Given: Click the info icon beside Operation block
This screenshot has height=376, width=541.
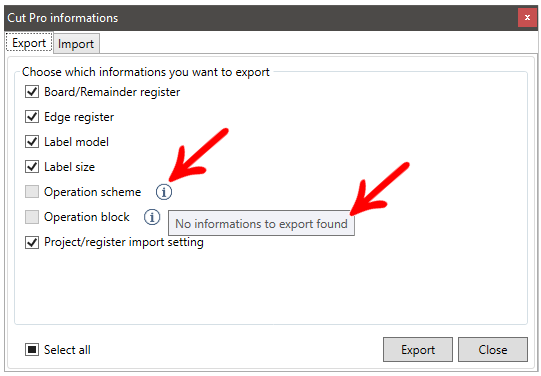Looking at the screenshot, I should click(x=152, y=217).
